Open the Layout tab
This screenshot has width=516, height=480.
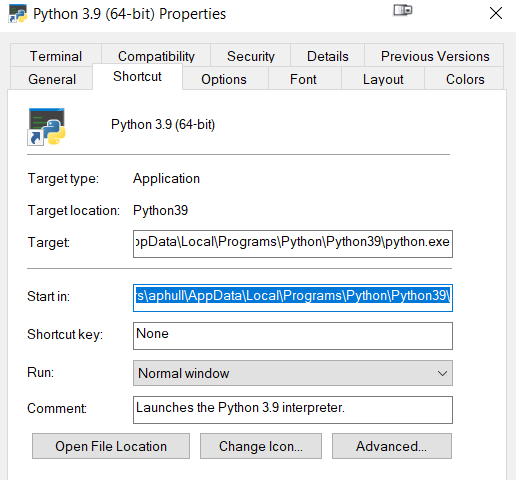tap(383, 79)
